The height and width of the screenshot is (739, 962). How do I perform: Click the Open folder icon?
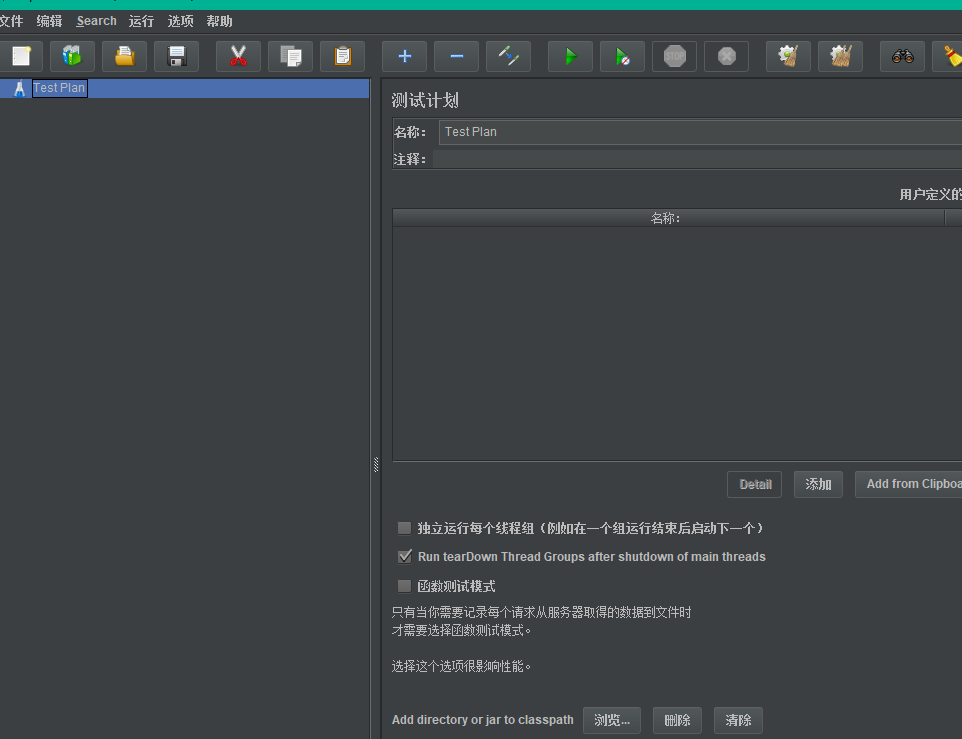[125, 56]
